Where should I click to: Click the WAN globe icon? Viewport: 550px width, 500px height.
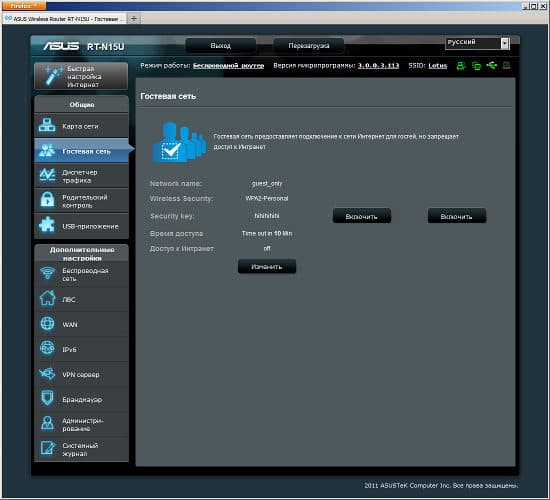click(x=47, y=324)
